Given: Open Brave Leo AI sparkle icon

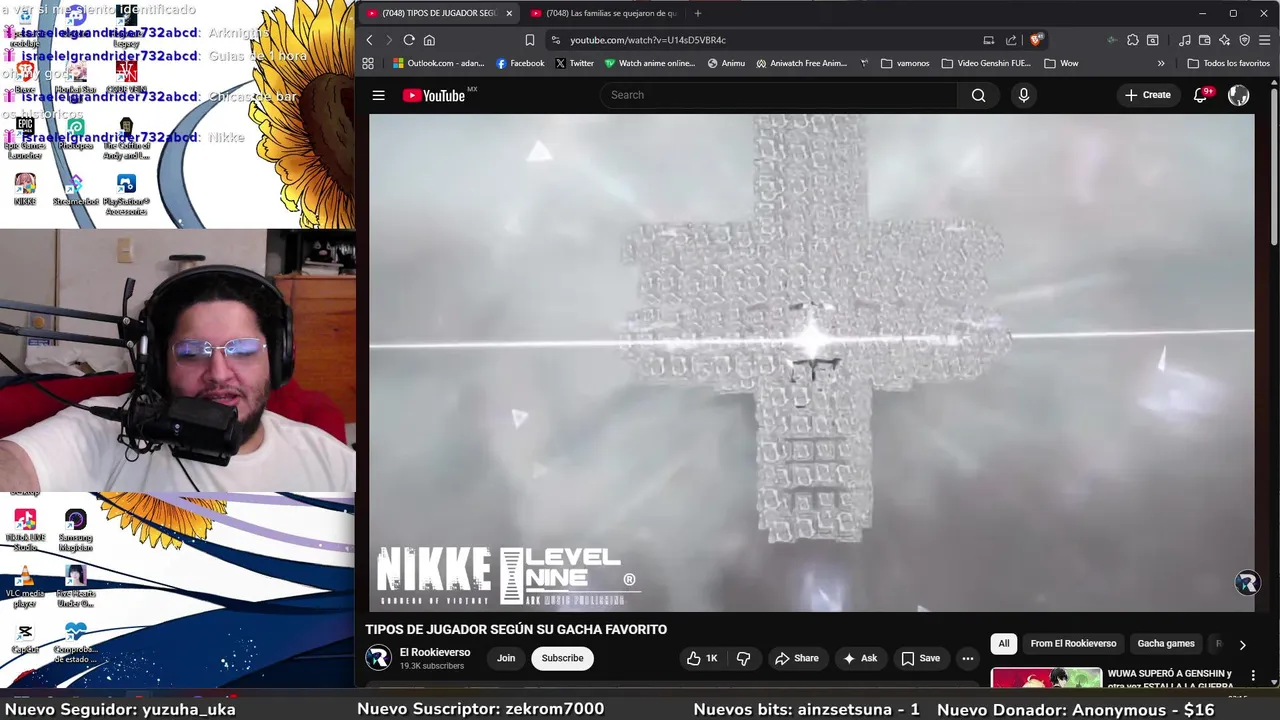Looking at the screenshot, I should click(1224, 40).
